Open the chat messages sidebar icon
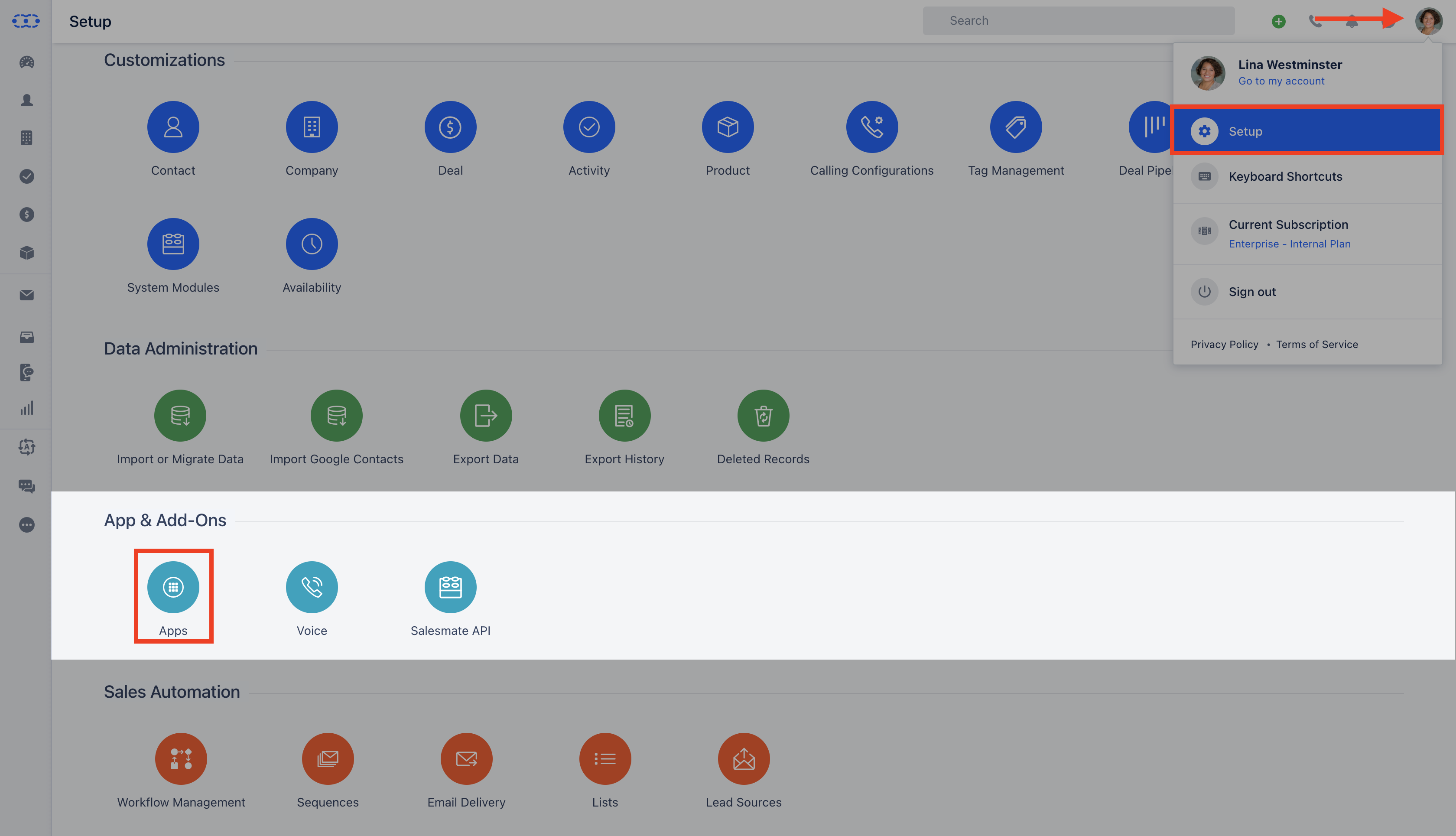This screenshot has width=1456, height=836. tap(26, 486)
